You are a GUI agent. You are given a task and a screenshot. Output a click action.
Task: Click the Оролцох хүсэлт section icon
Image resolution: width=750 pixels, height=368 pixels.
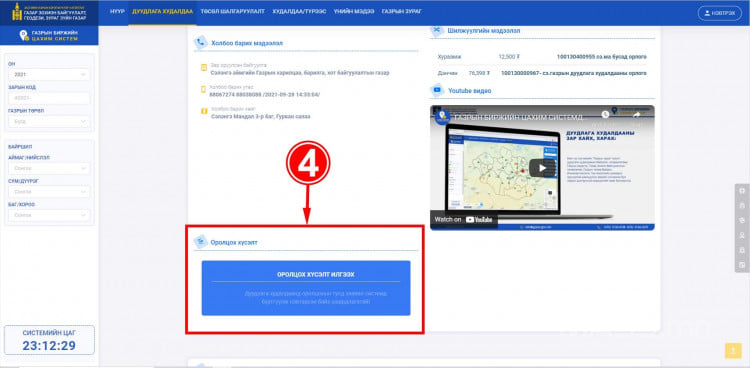[200, 242]
